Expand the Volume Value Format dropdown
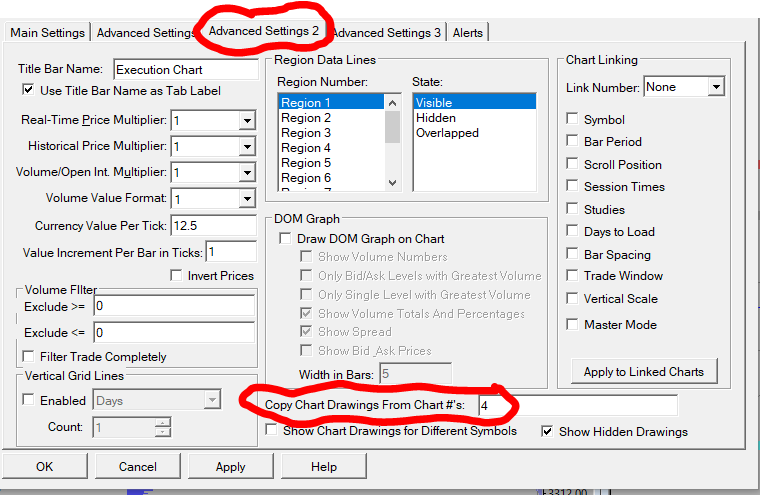 tap(247, 199)
